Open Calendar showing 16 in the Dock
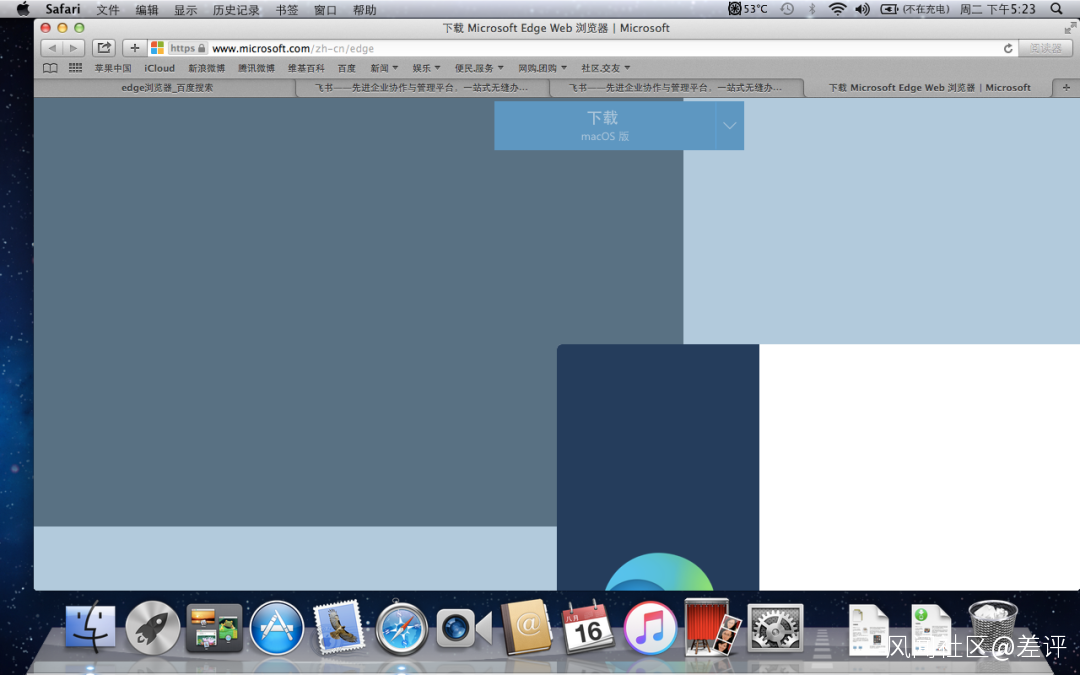This screenshot has height=675, width=1080. pos(588,627)
